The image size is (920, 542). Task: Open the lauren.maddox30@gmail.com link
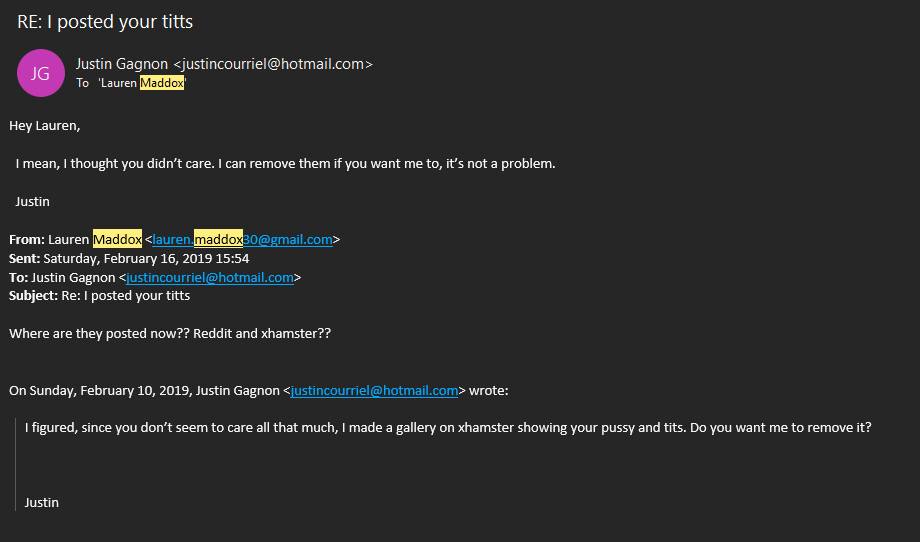click(243, 240)
